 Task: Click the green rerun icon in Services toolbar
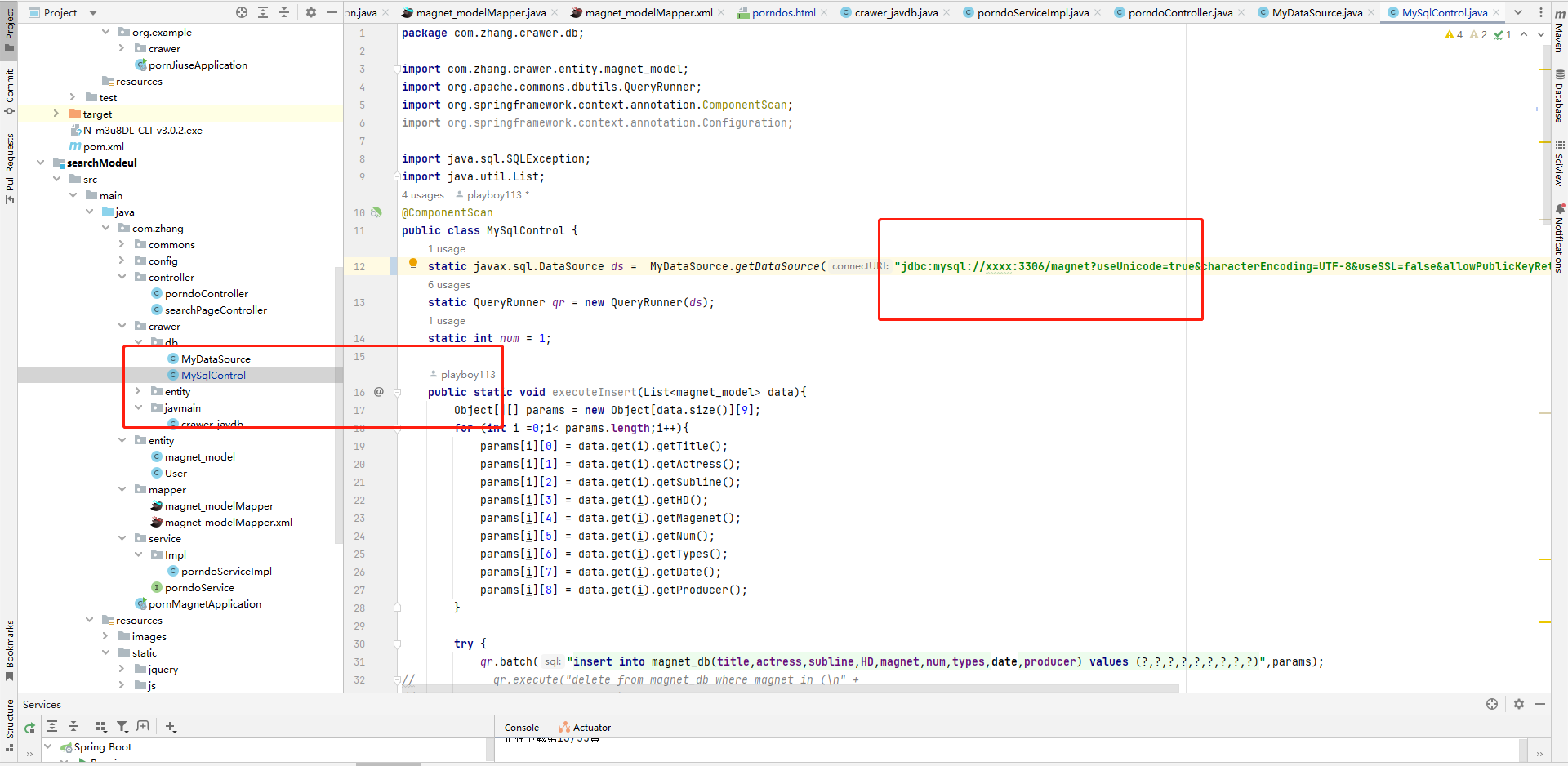tap(29, 727)
